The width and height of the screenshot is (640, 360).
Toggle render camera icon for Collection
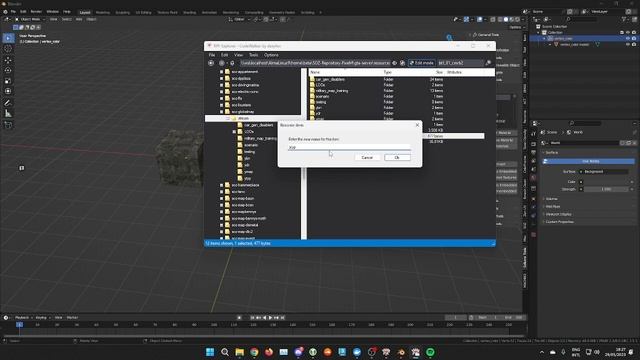click(634, 32)
